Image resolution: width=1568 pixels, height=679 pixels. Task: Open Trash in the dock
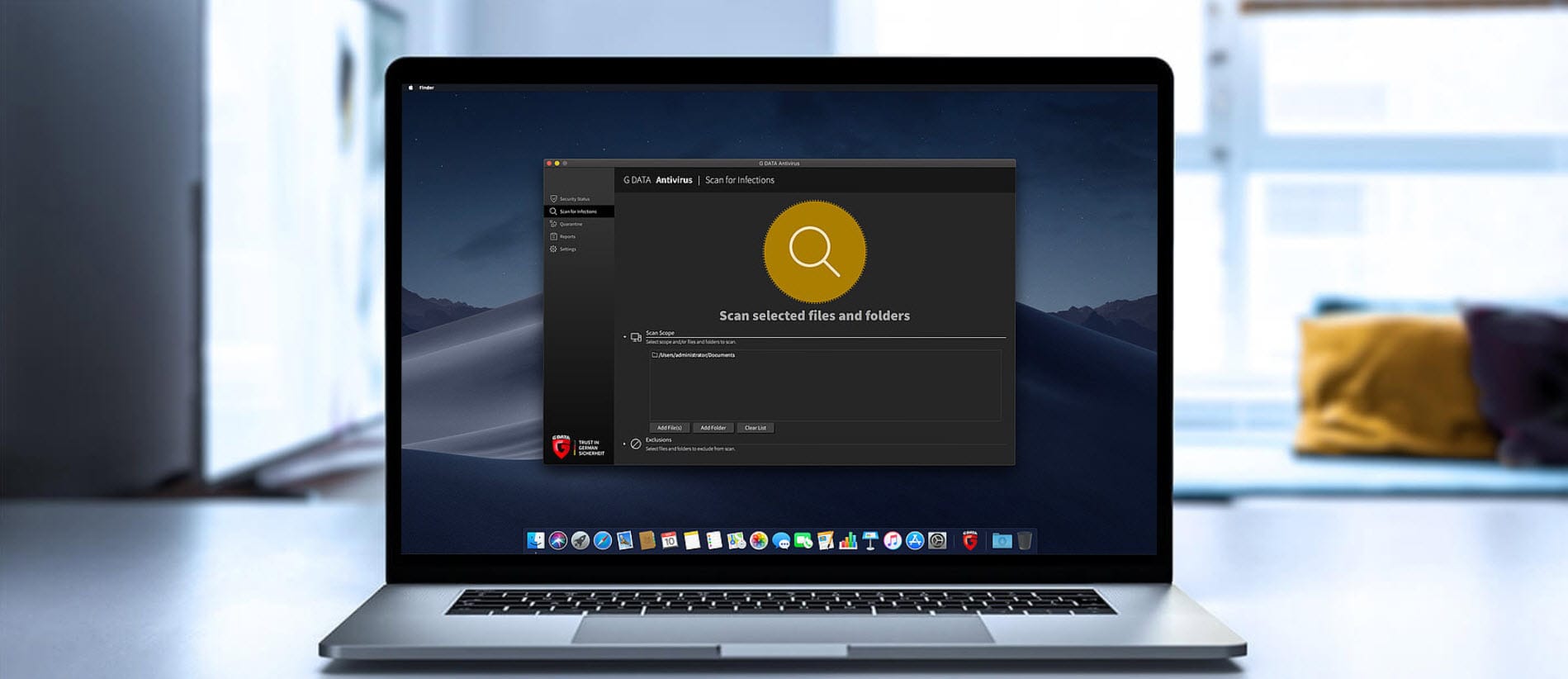1024,540
